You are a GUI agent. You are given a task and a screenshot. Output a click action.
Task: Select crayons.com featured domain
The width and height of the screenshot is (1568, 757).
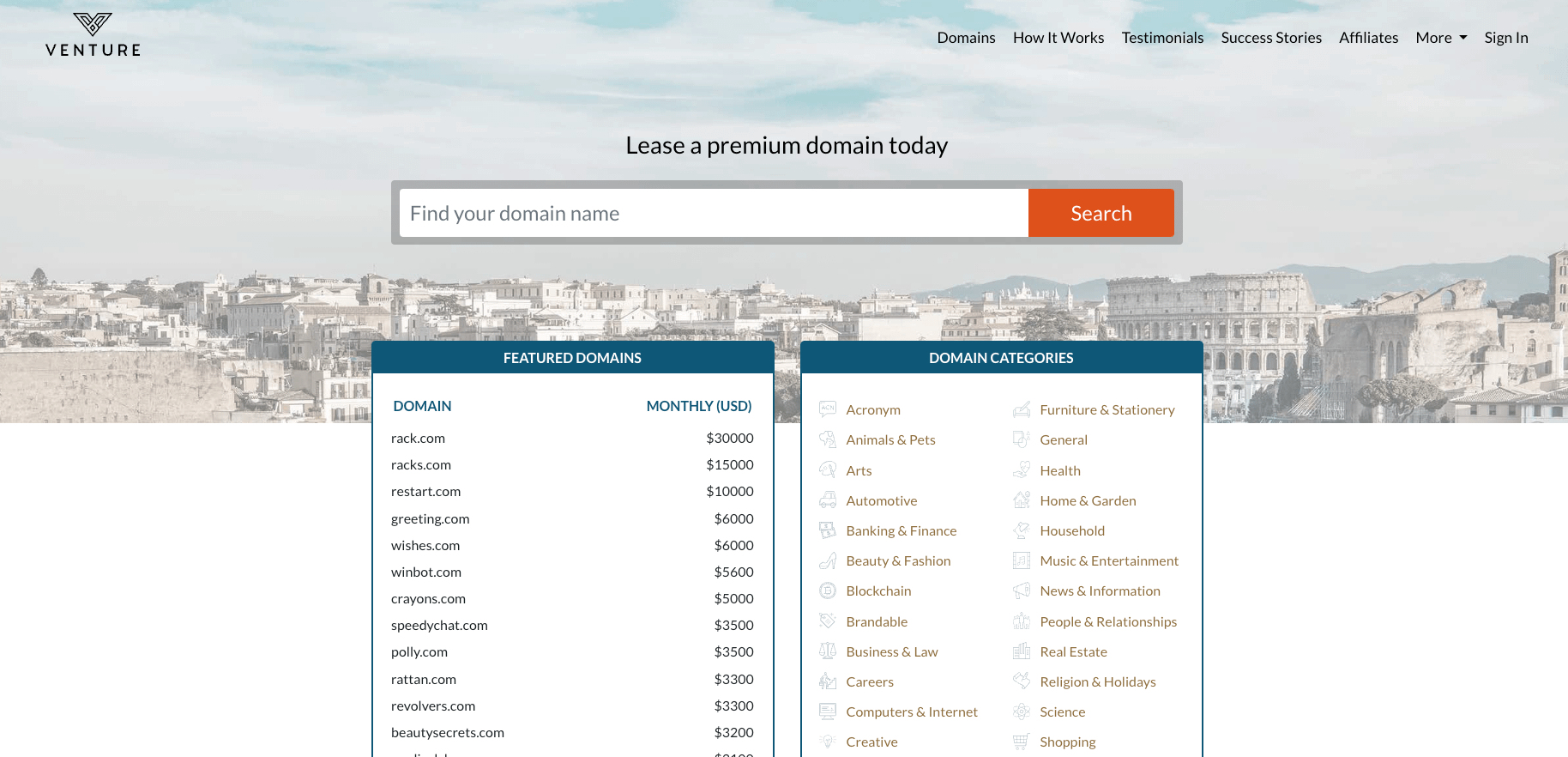point(428,598)
